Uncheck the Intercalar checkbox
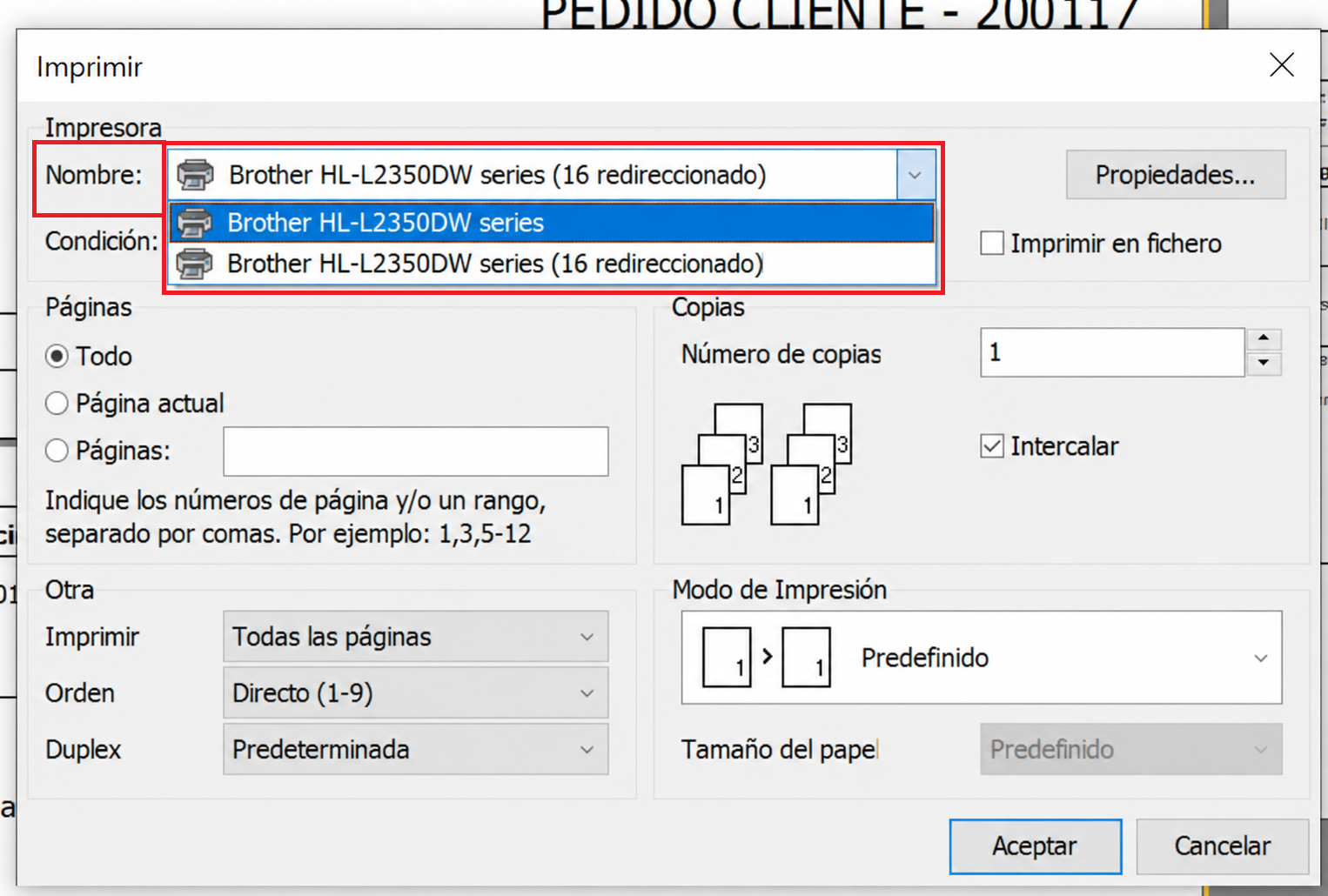The image size is (1328, 896). pos(991,446)
